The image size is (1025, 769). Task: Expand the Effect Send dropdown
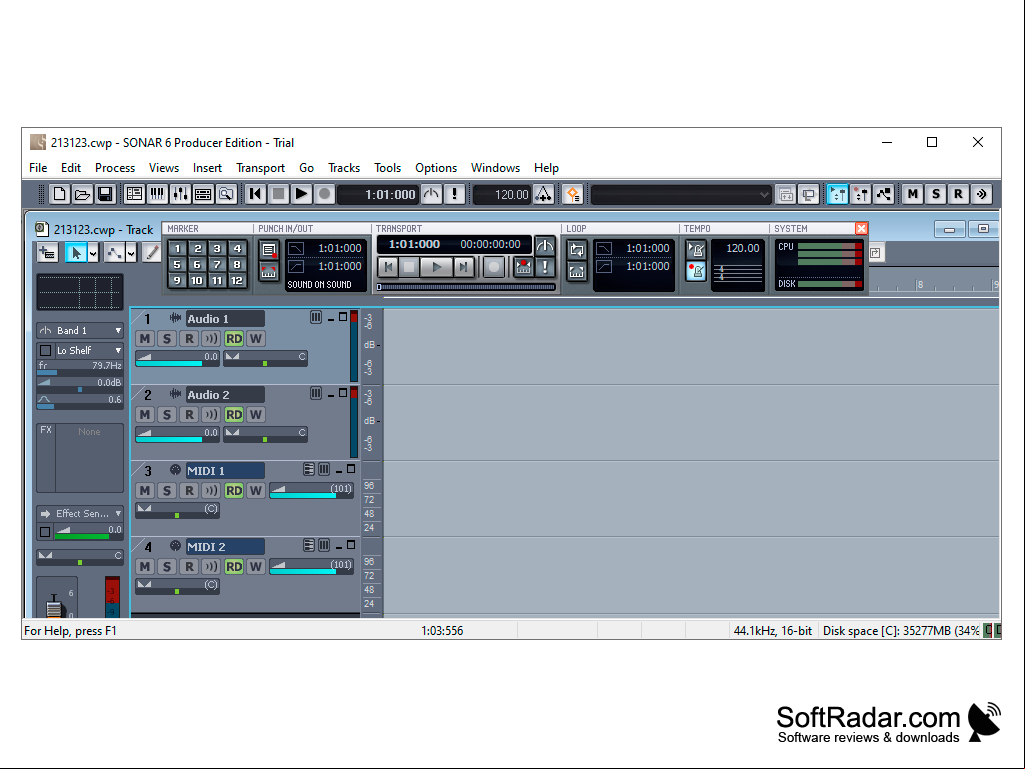tap(118, 514)
